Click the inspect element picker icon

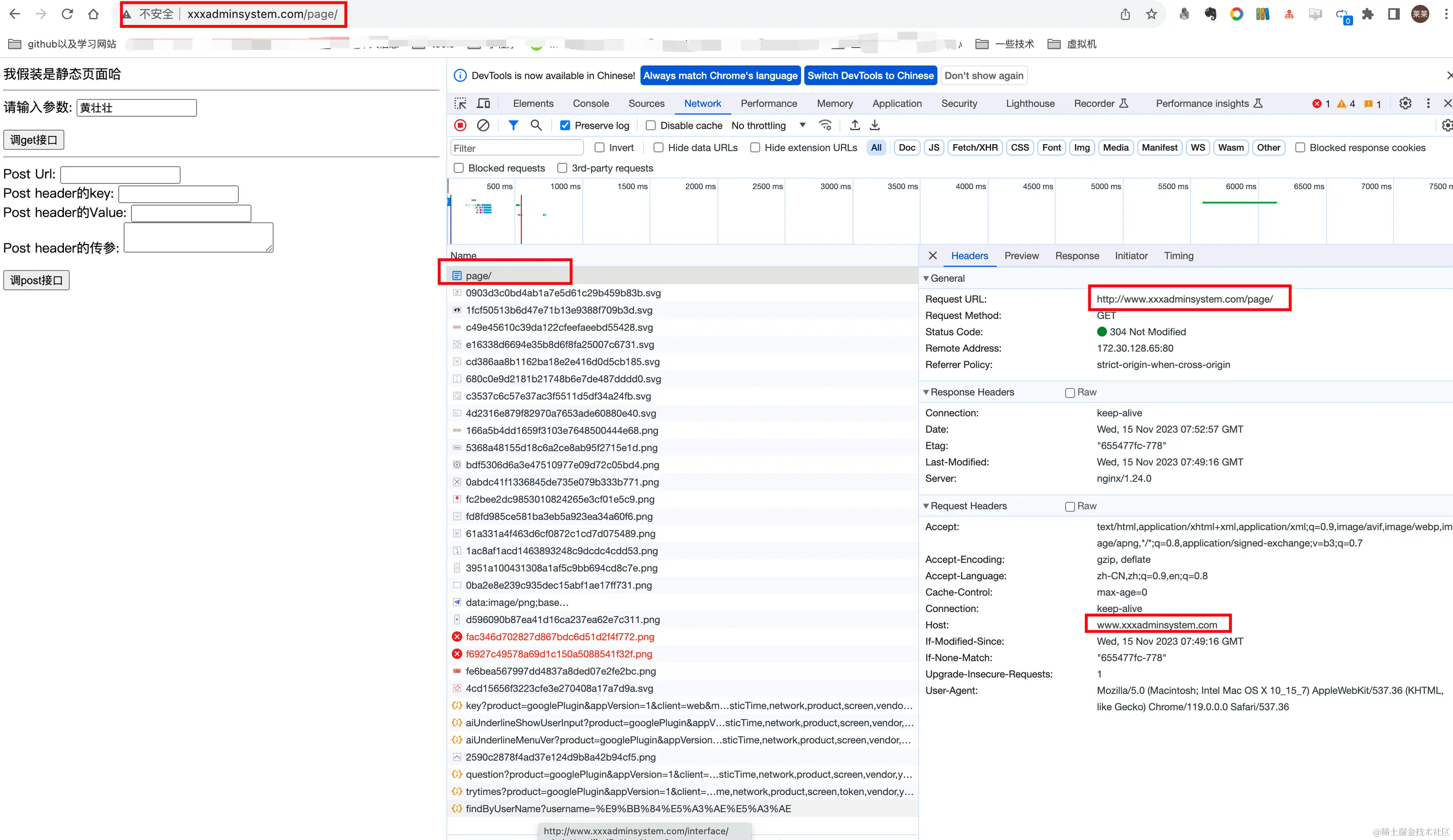click(x=460, y=103)
